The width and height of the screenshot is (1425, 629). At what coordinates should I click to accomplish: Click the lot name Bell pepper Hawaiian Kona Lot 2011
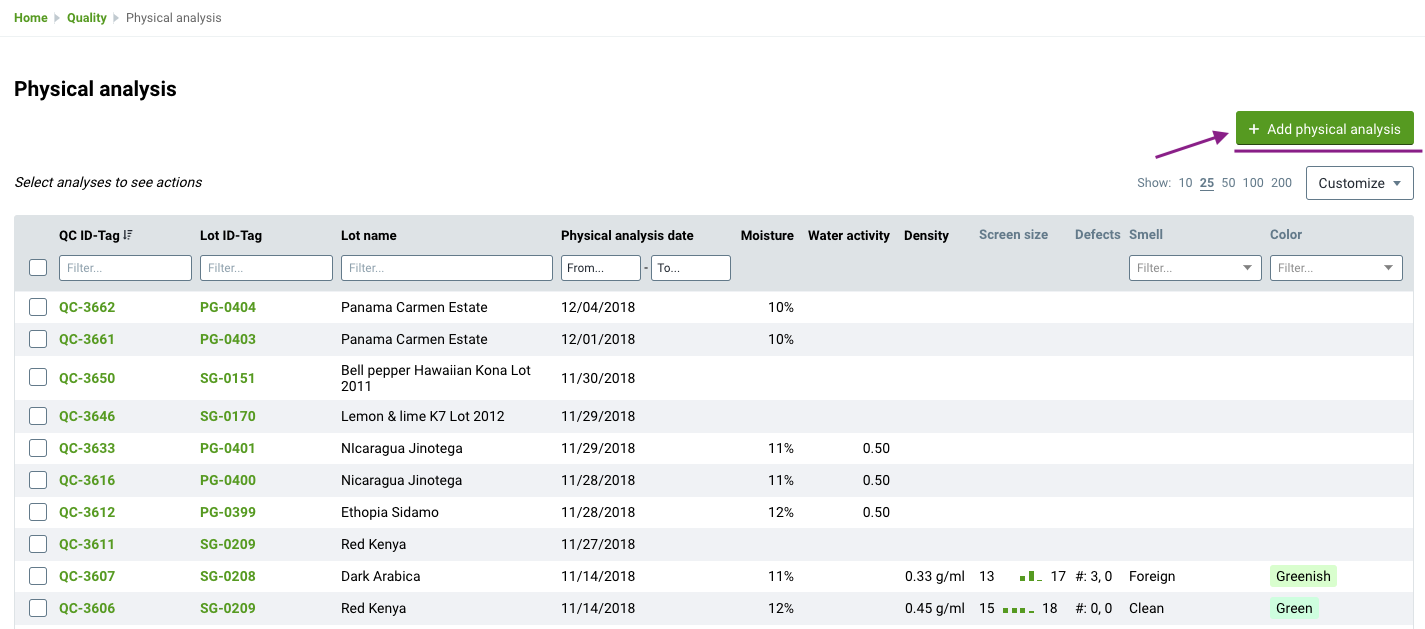[436, 378]
